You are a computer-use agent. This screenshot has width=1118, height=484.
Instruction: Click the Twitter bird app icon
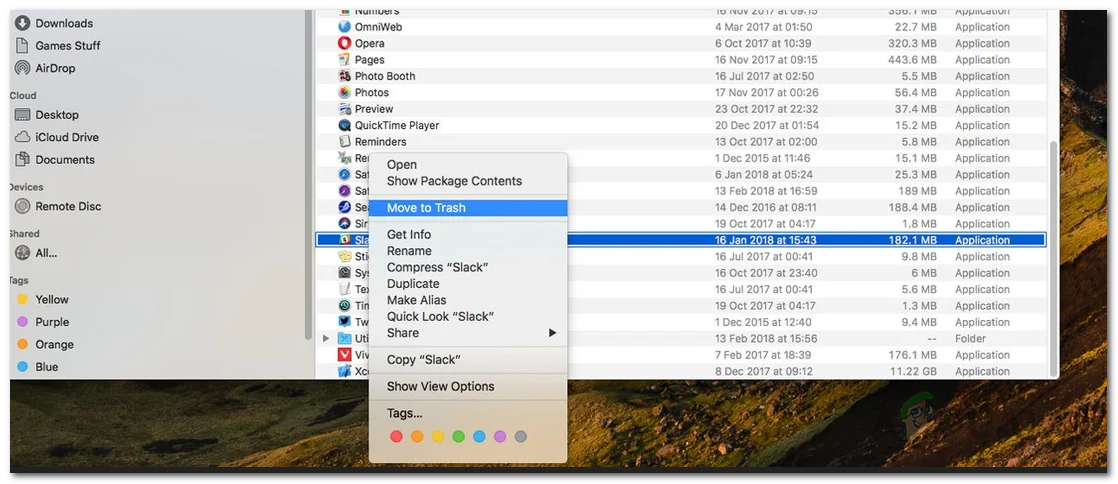(x=344, y=322)
